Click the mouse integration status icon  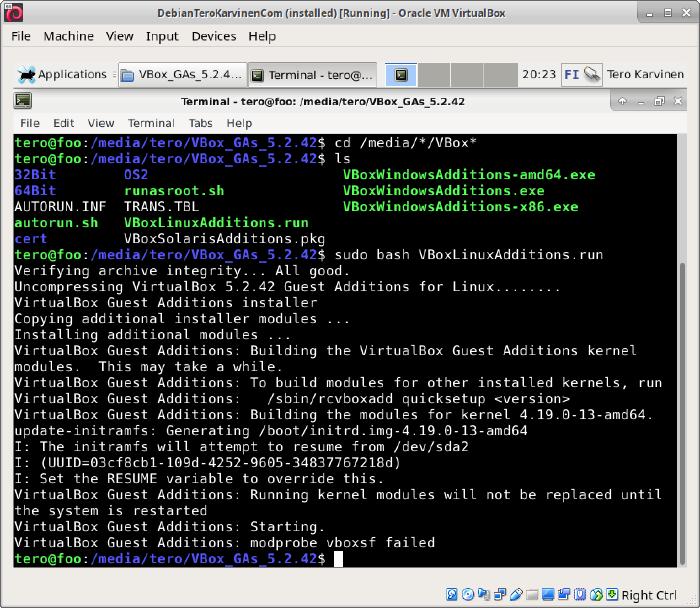[595, 595]
